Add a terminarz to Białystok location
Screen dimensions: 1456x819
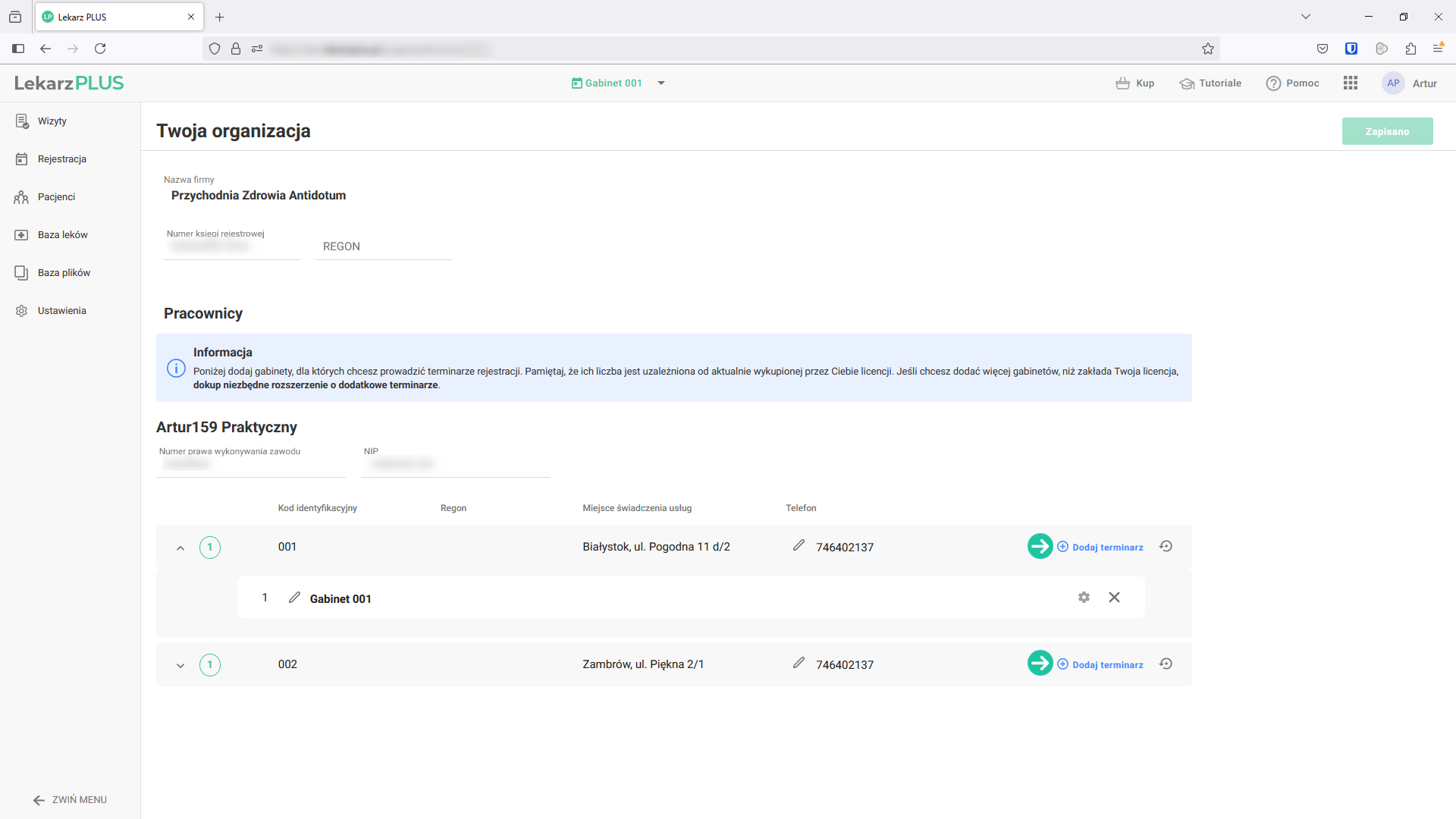[x=1100, y=548]
